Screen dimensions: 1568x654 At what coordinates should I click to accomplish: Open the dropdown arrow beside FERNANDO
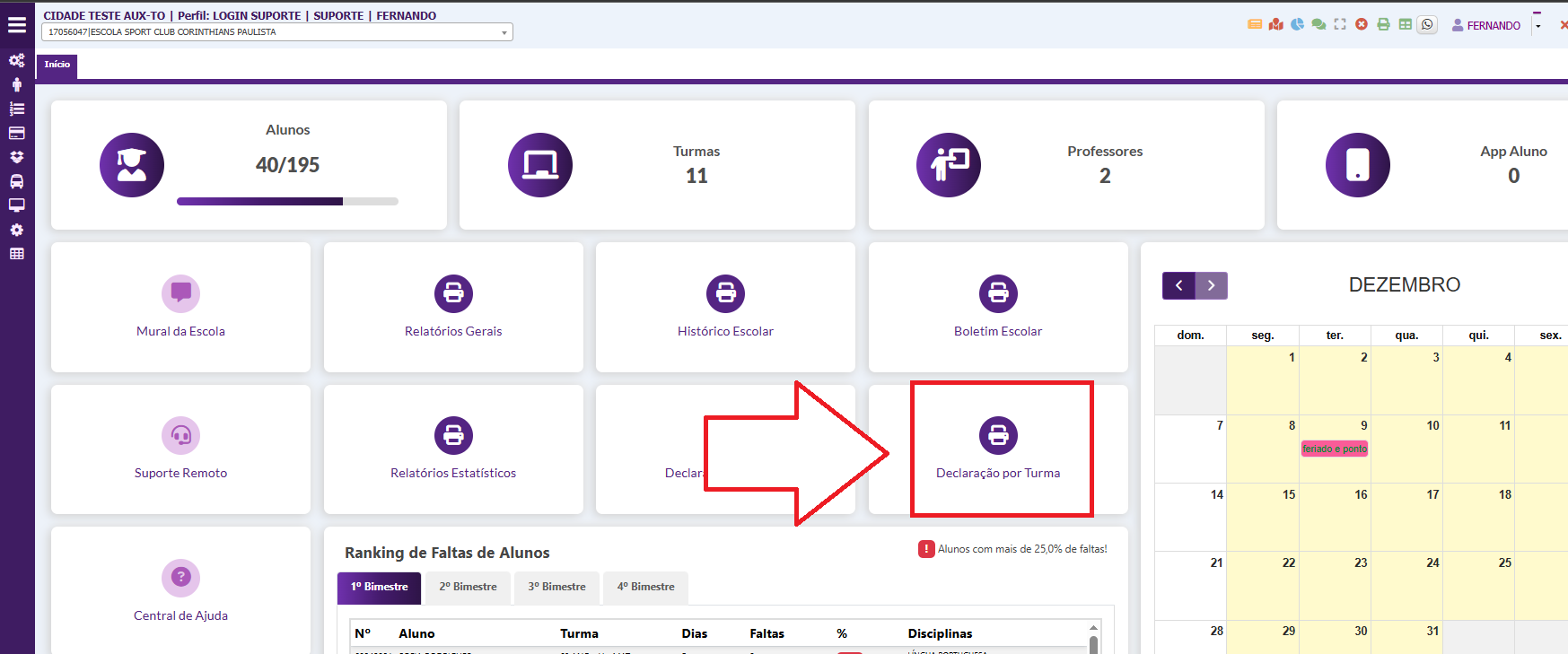(1537, 26)
